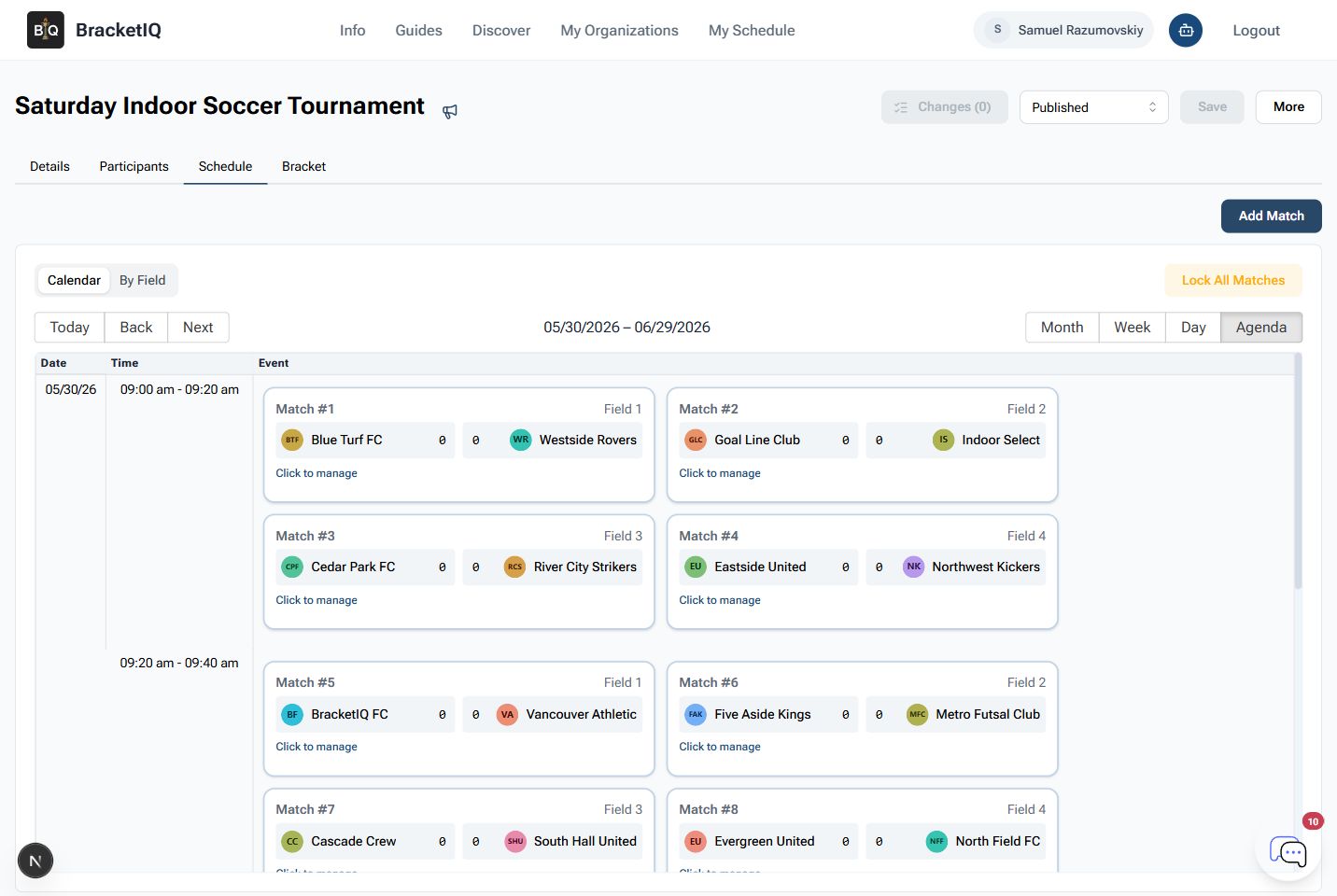Open the chat support bubble
This screenshot has height=896, width=1337.
(1288, 850)
